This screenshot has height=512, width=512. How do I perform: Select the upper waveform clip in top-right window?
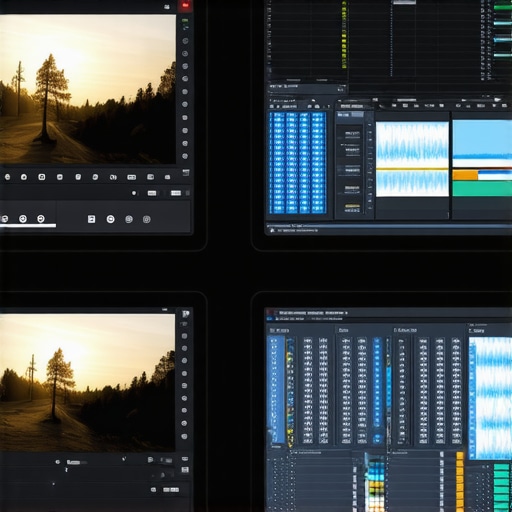(x=412, y=145)
